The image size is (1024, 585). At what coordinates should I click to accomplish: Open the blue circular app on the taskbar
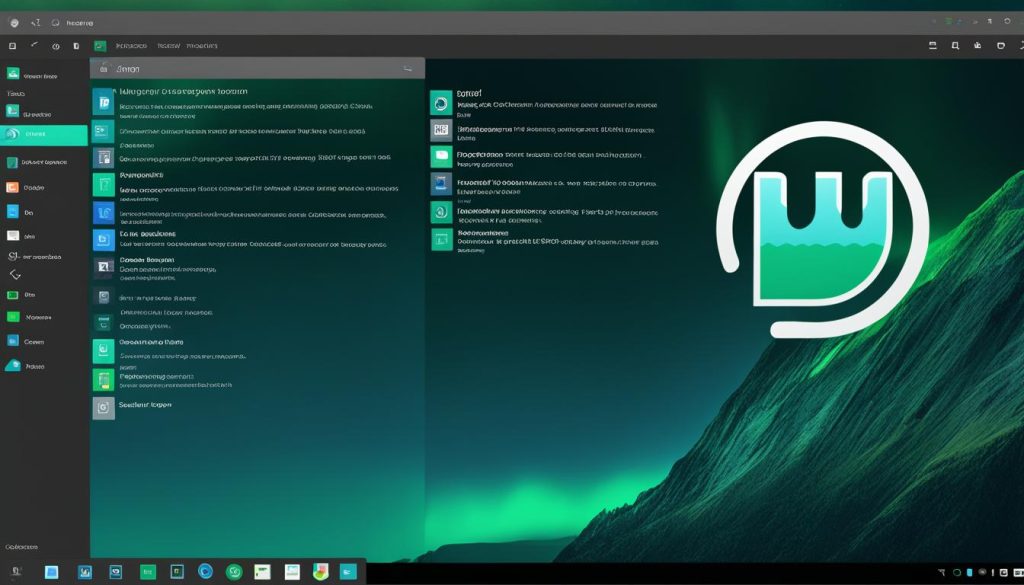(x=205, y=572)
